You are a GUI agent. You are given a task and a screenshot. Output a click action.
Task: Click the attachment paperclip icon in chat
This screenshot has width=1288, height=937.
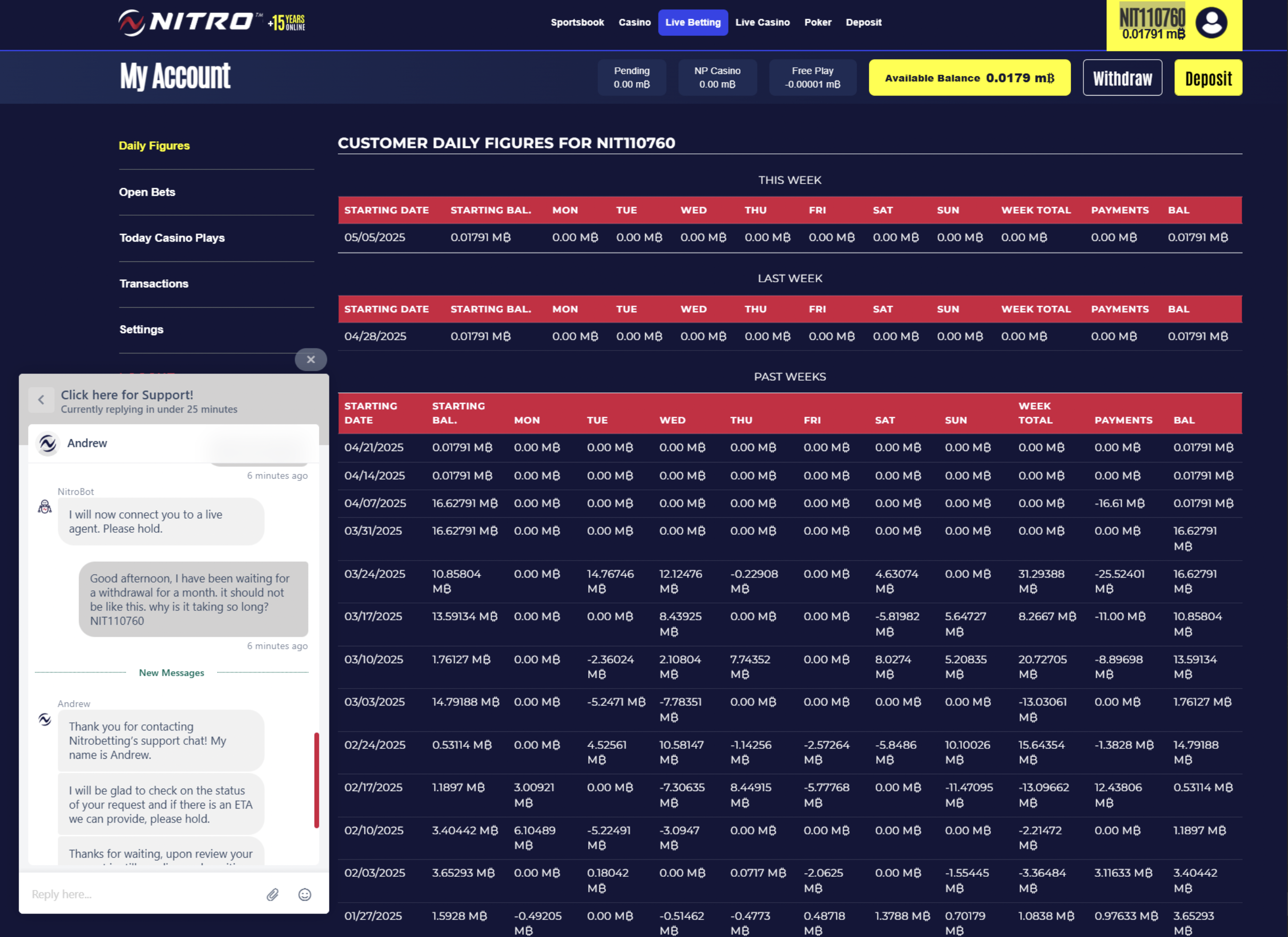pyautogui.click(x=273, y=894)
